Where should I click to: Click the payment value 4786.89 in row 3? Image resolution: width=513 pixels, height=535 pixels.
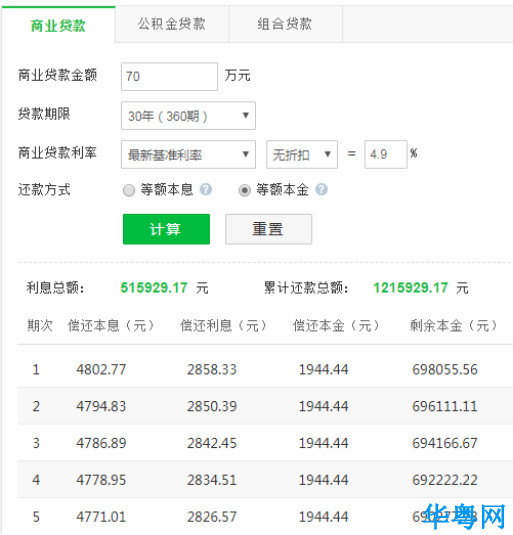point(101,443)
